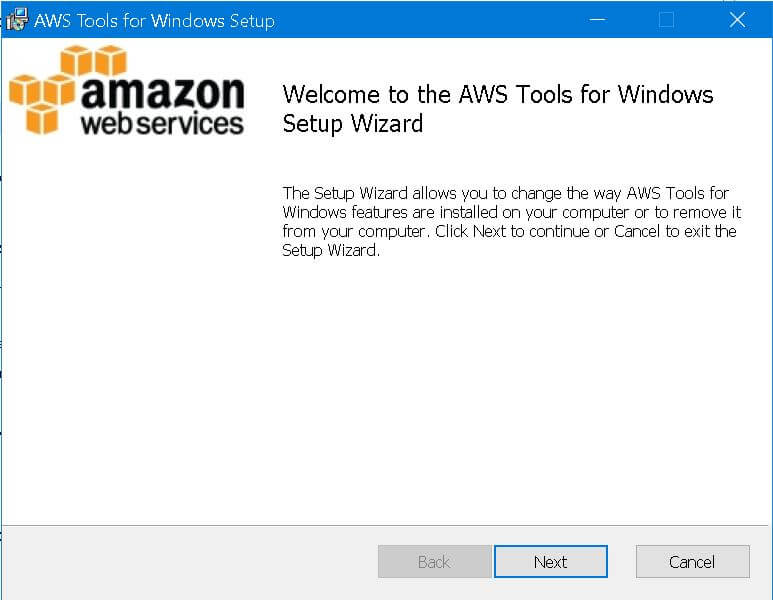Viewport: 773px width, 600px height.
Task: Minimize the AWS Tools Setup window
Action: point(597,20)
